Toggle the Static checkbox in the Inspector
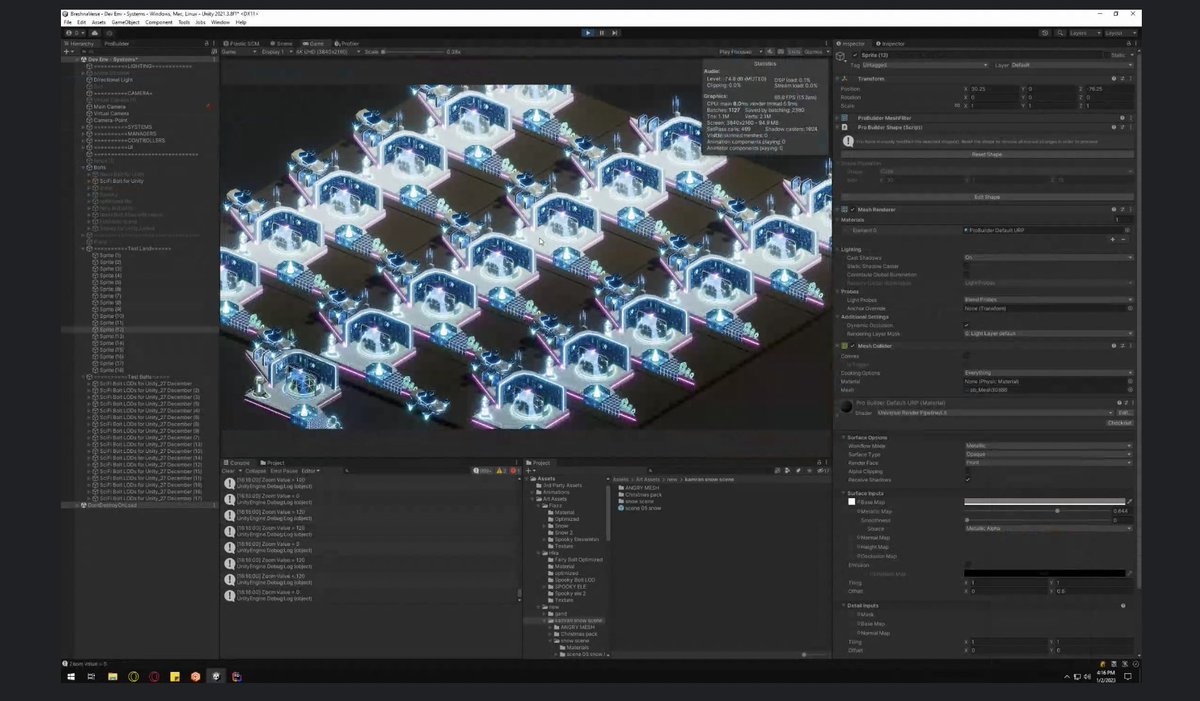1200x701 pixels. tap(1107, 55)
